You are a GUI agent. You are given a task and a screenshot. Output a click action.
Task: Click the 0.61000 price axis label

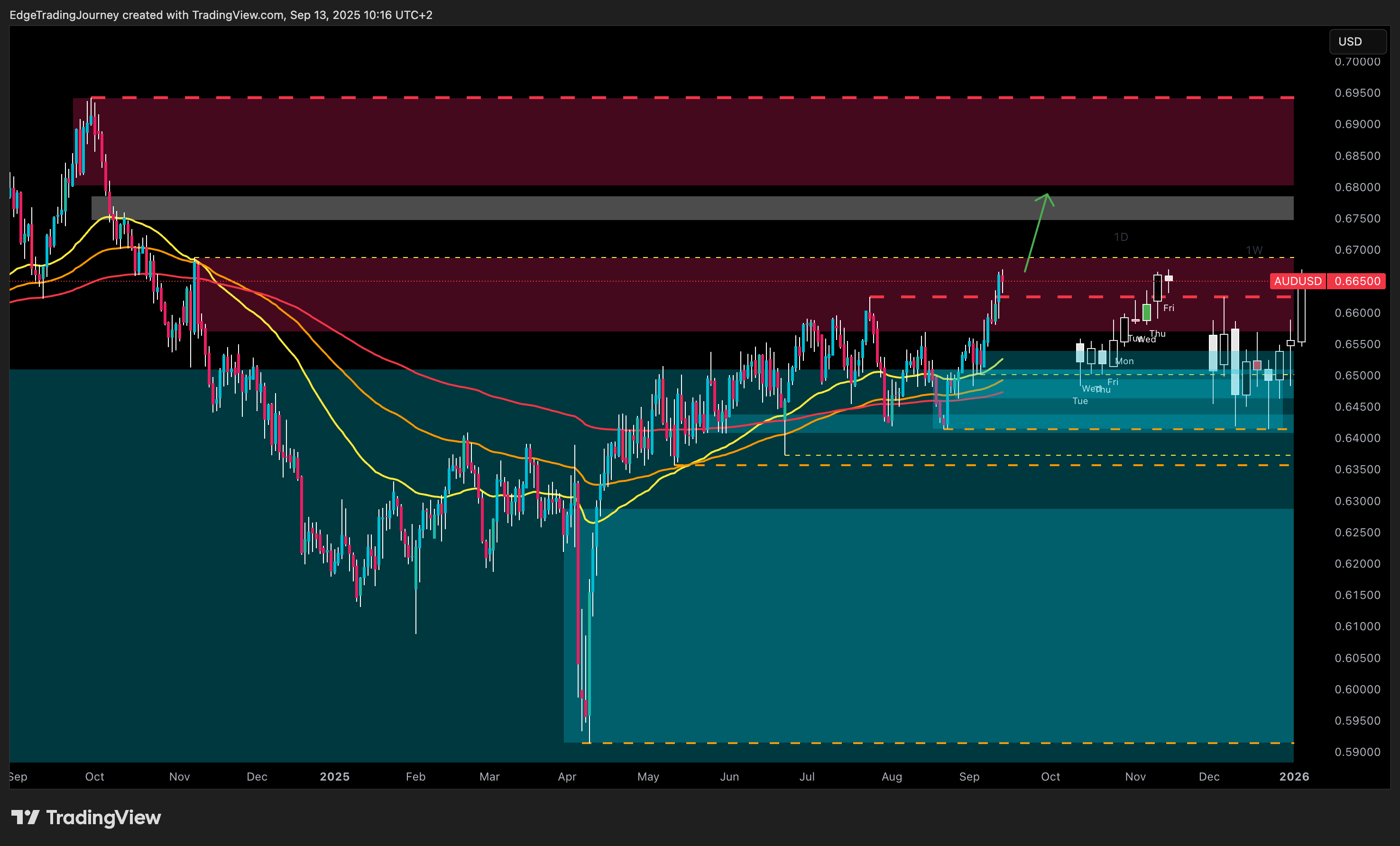pyautogui.click(x=1357, y=626)
